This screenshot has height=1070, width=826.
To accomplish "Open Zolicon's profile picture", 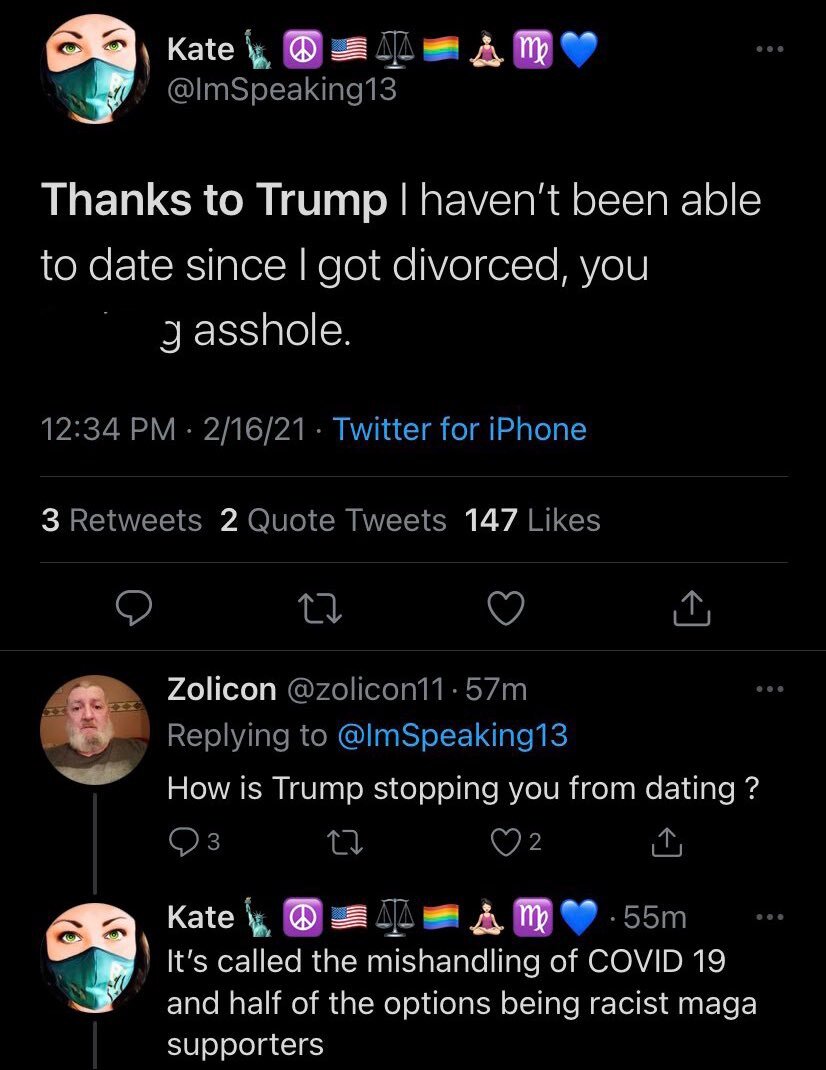I will [x=95, y=729].
